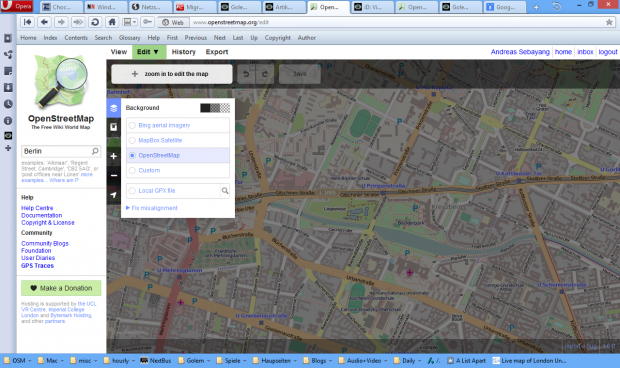620x368 pixels.
Task: Click the redo arrow in editor toolbar
Action: [265, 74]
